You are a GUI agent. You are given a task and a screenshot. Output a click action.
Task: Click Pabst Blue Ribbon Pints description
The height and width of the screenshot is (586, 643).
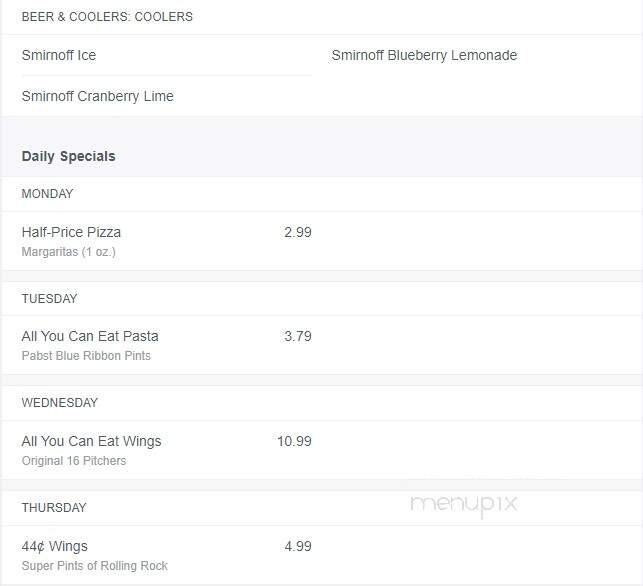click(x=86, y=356)
